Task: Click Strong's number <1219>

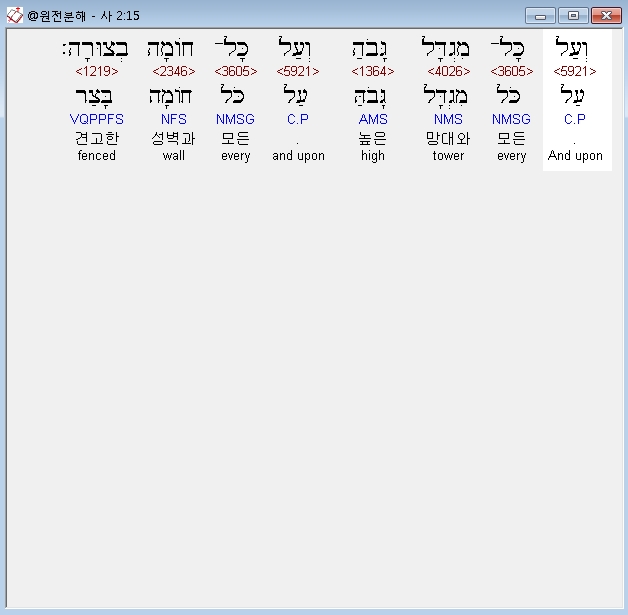Action: [x=97, y=71]
